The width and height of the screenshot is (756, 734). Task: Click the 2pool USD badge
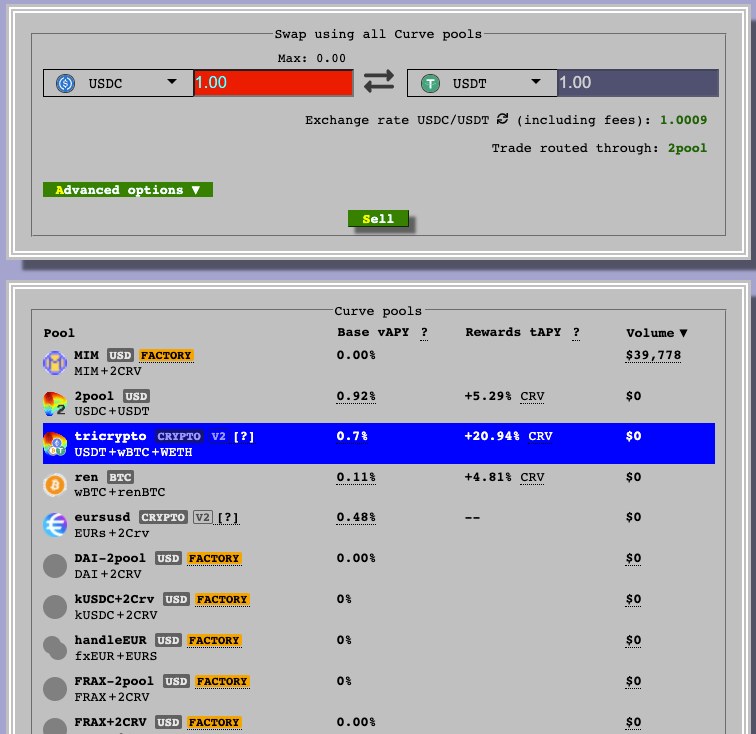tap(136, 396)
